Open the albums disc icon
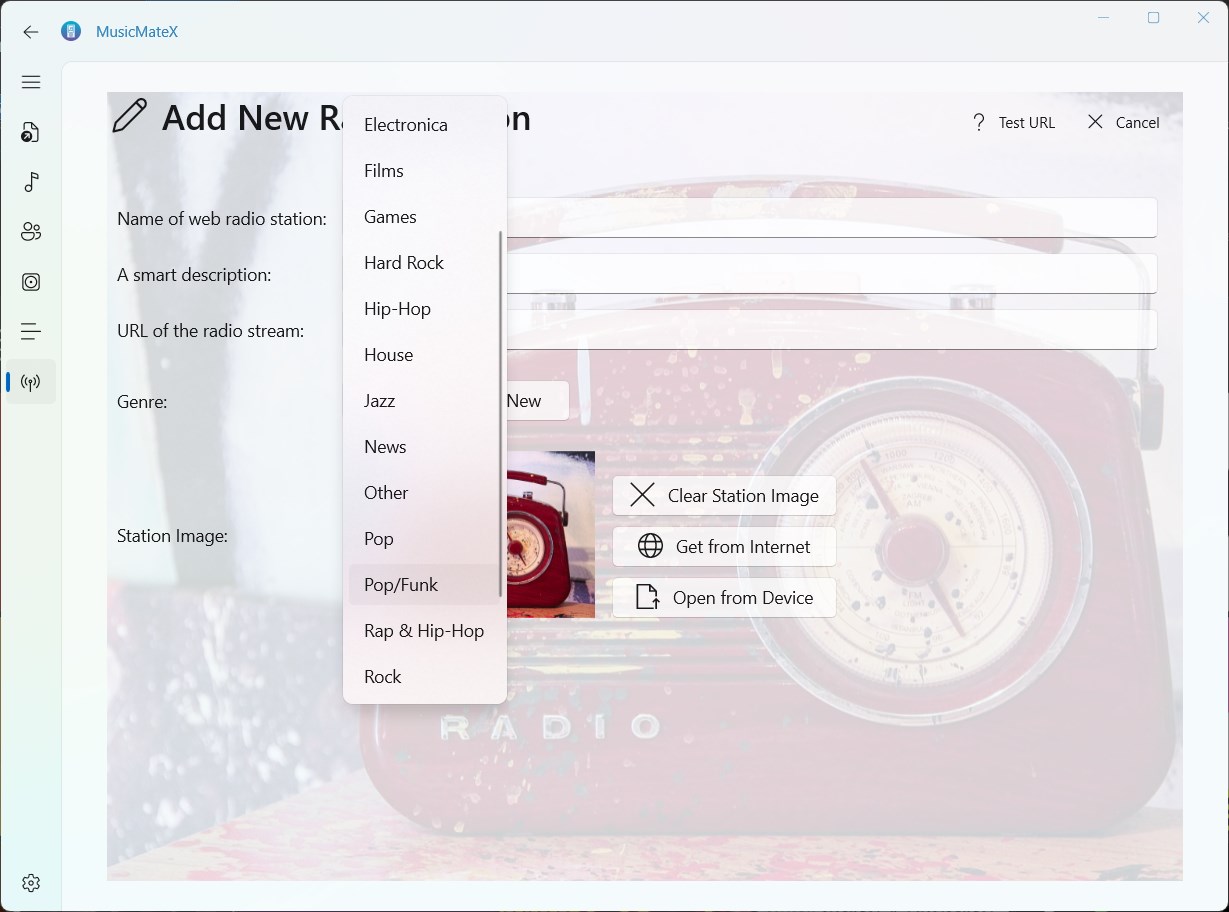 [31, 282]
